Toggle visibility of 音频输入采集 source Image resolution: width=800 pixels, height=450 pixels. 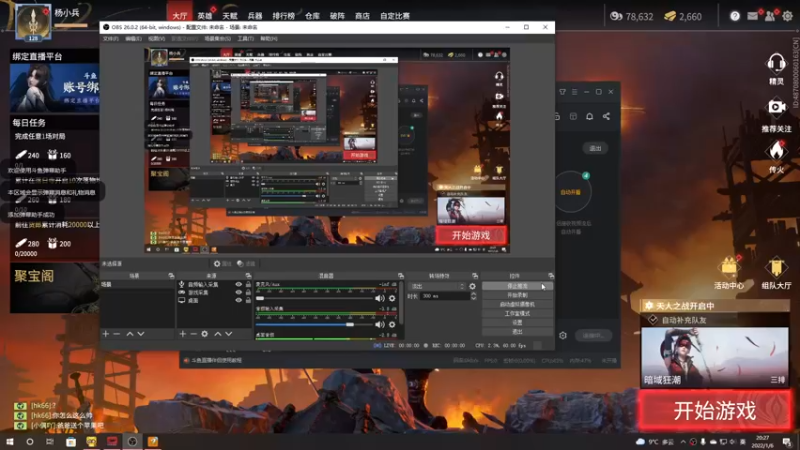(238, 284)
